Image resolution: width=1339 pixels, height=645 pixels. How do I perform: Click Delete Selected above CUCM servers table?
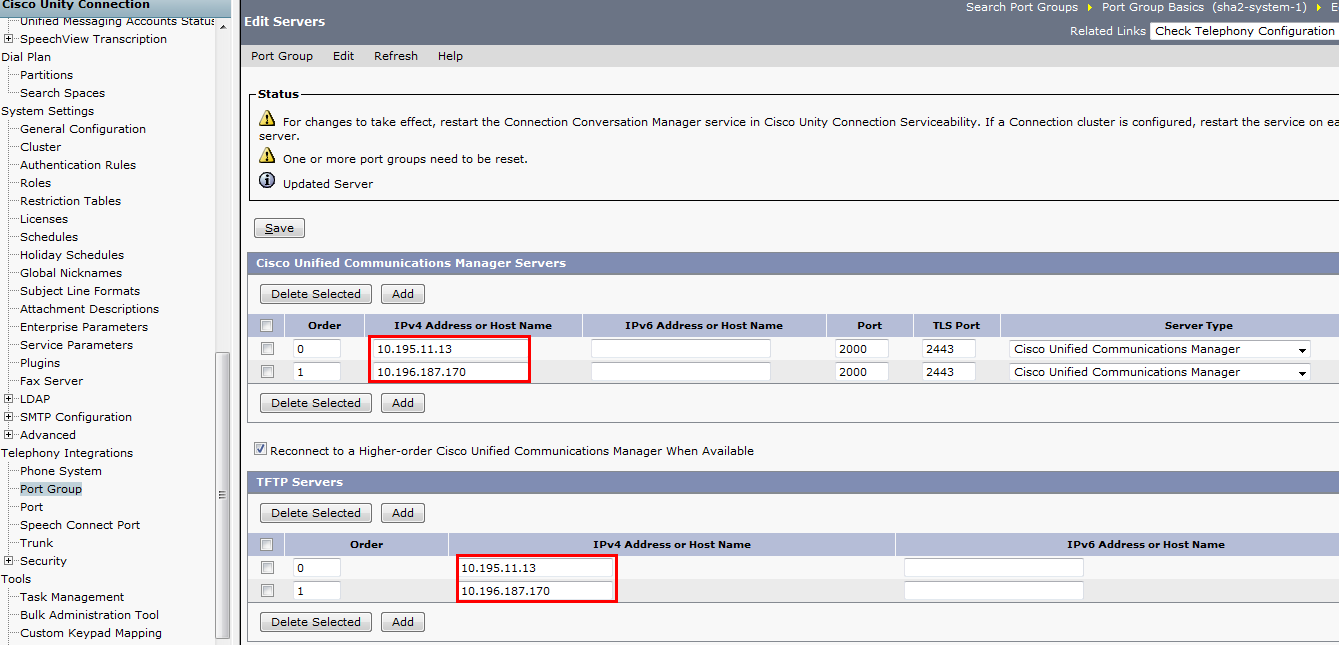click(x=316, y=294)
